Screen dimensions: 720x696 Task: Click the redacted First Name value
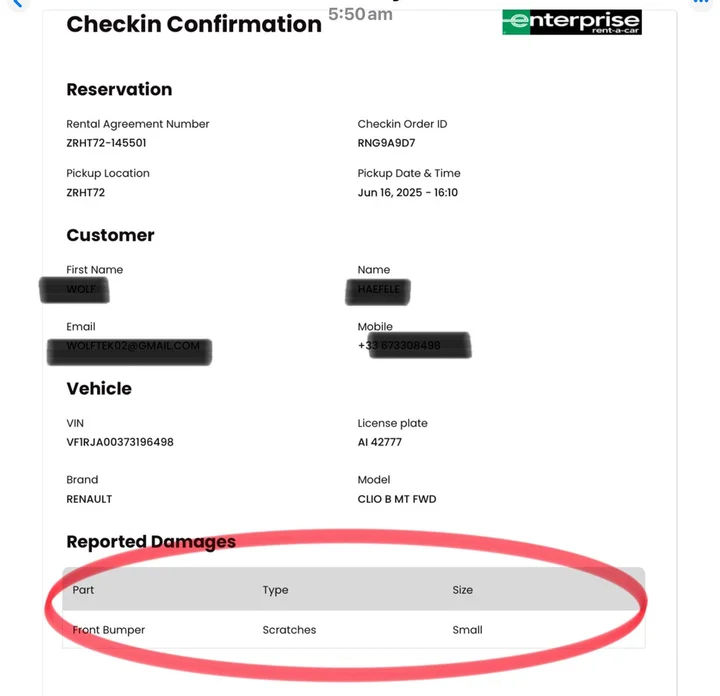pyautogui.click(x=86, y=290)
